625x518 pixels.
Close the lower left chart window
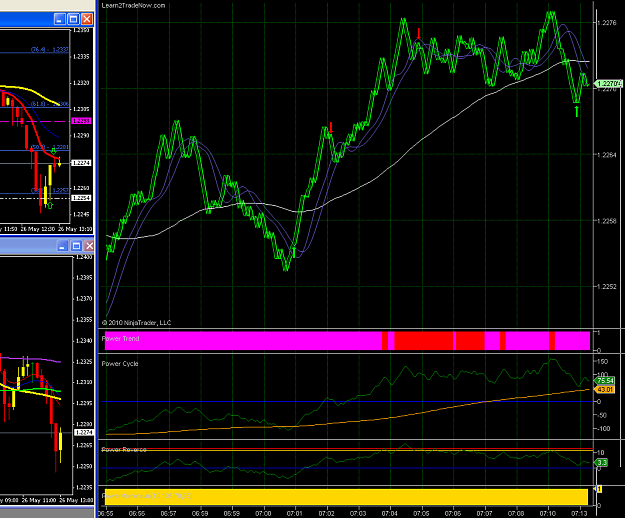[89, 246]
